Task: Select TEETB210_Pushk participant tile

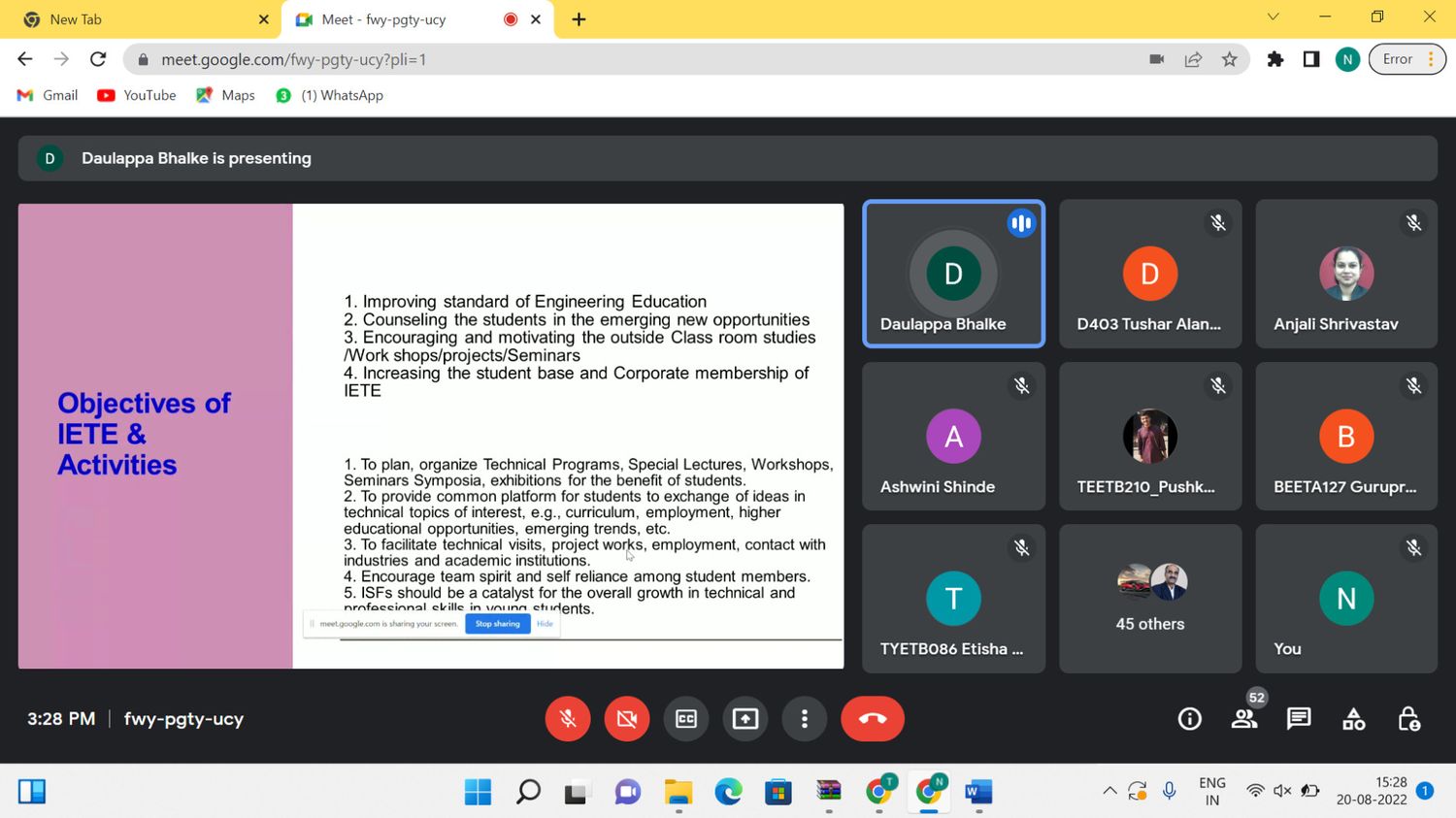Action: pos(1150,437)
